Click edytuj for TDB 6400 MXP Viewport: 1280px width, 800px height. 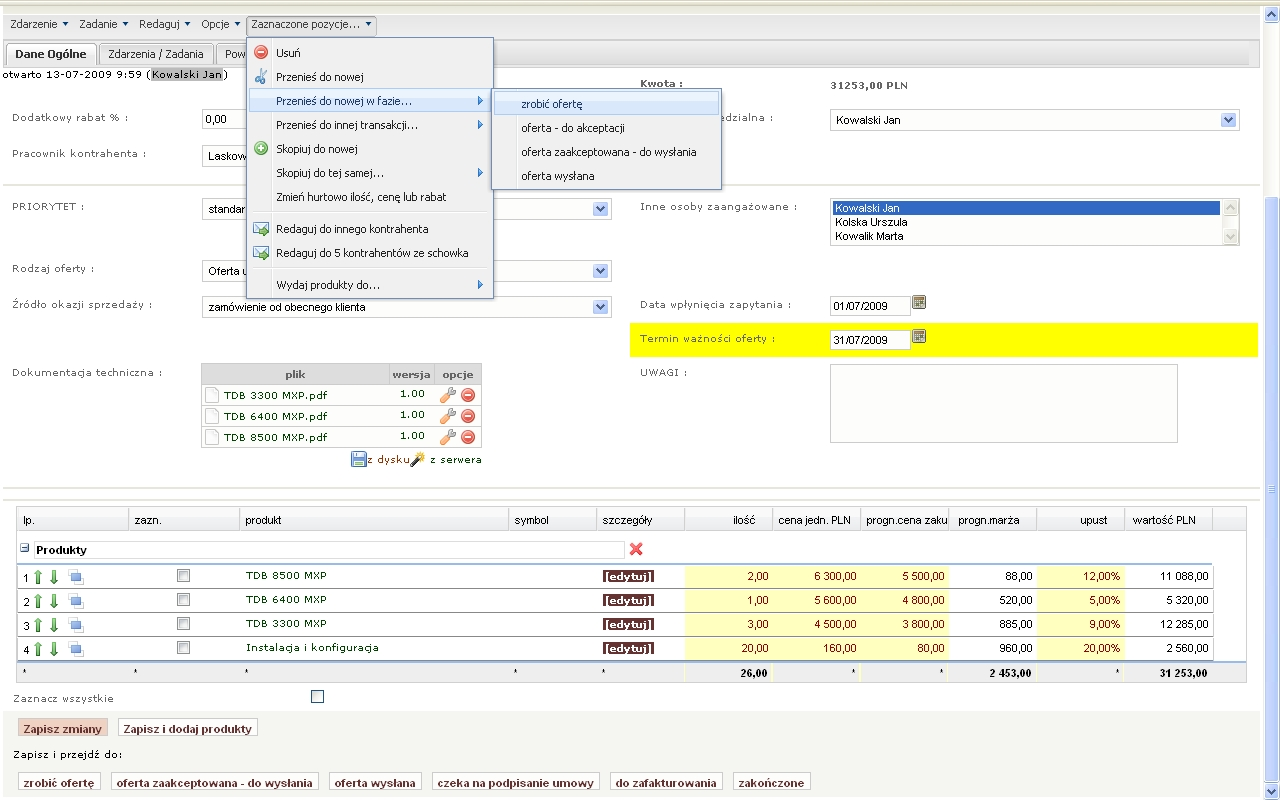[628, 600]
